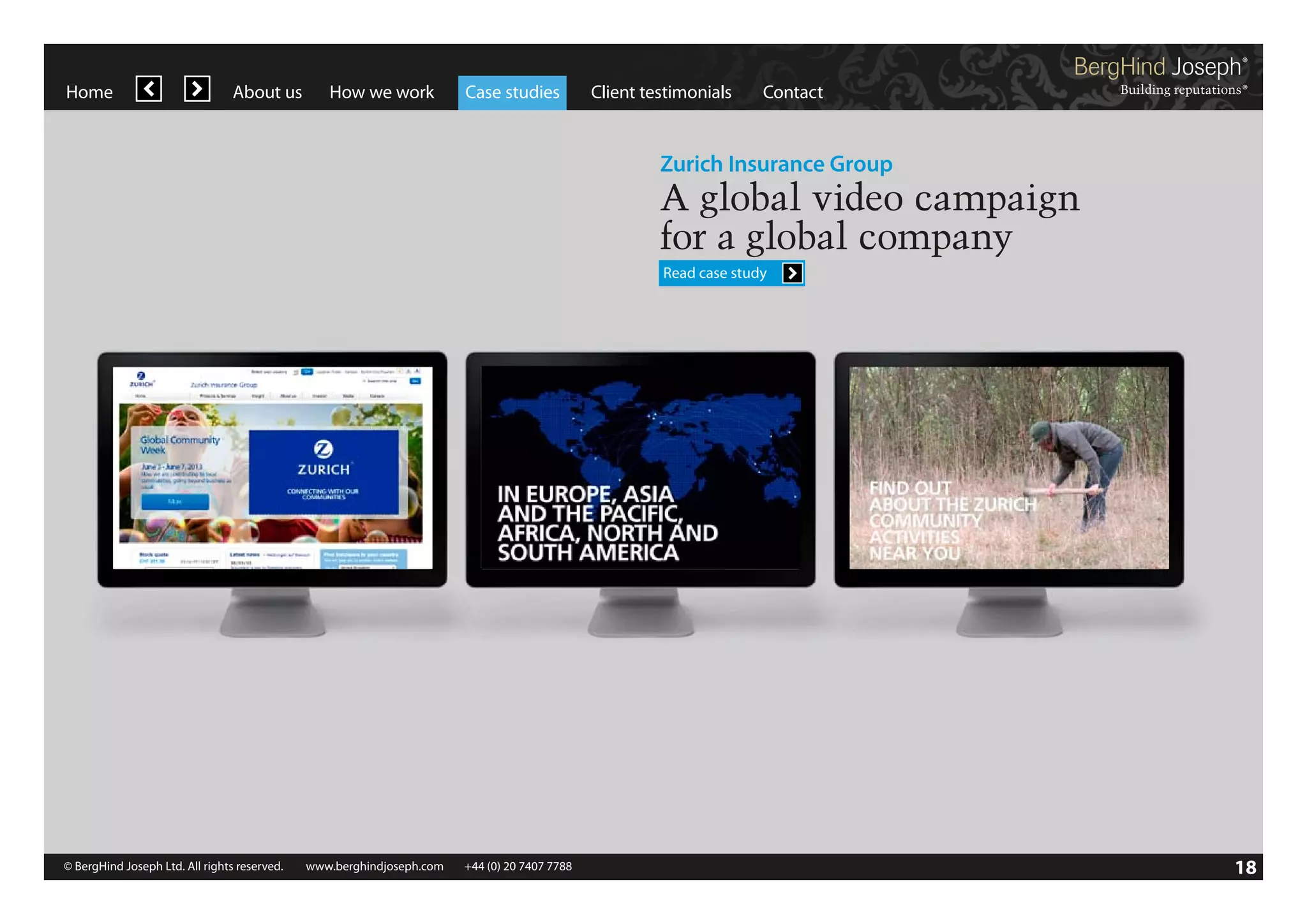
Task: Click the BergHind Joseph logo
Action: pos(1160,66)
